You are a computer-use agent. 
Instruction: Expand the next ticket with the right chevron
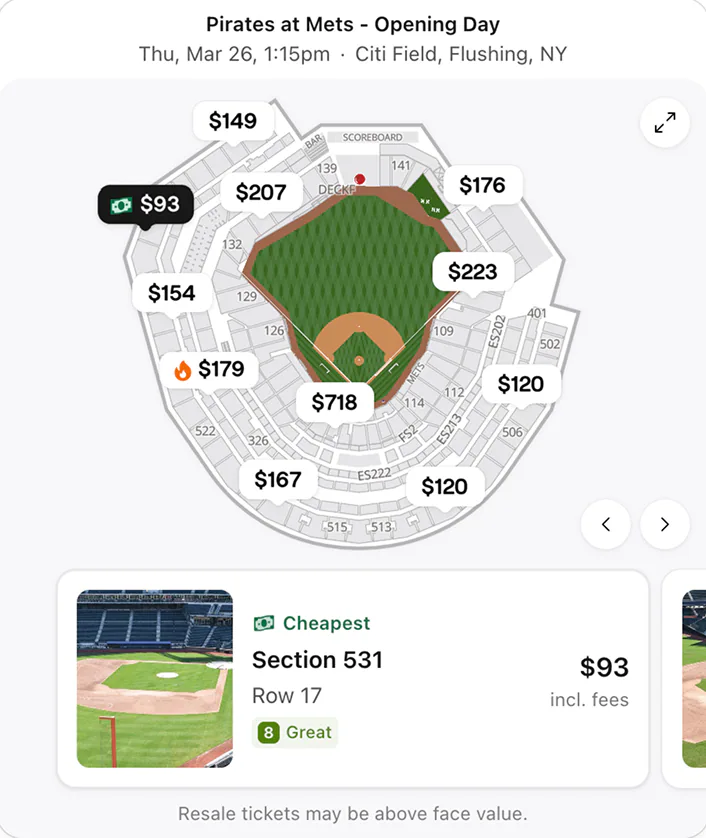(x=663, y=524)
